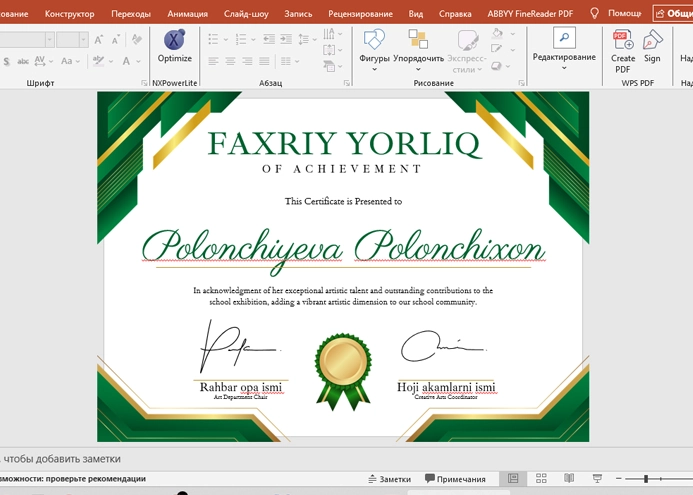The image size is (693, 495).
Task: Apply the numbered list icon
Action: (241, 39)
